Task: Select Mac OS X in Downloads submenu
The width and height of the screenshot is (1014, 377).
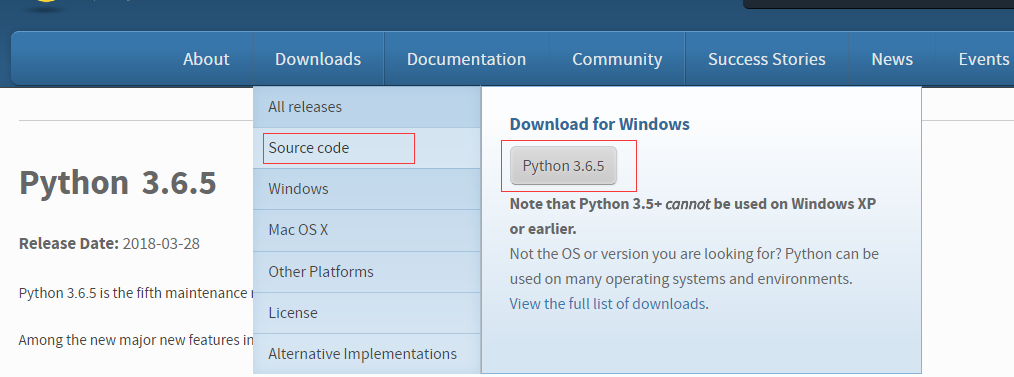Action: [367, 230]
